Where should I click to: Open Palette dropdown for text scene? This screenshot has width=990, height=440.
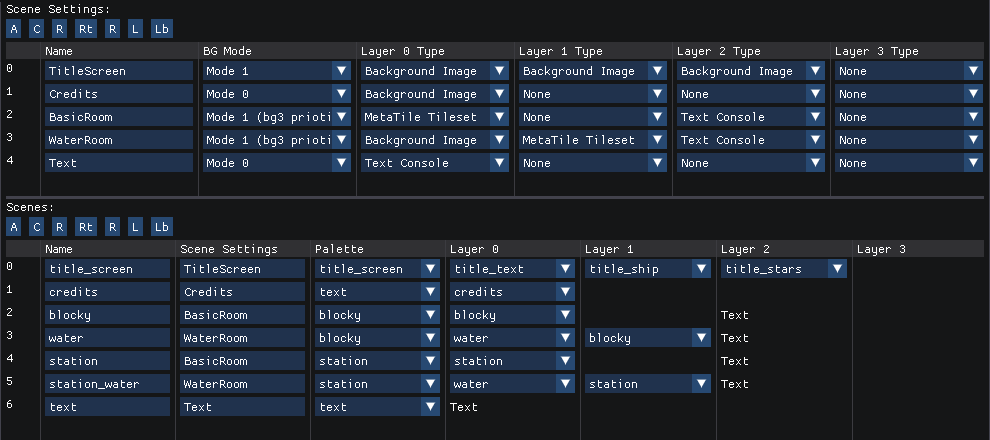(x=378, y=407)
